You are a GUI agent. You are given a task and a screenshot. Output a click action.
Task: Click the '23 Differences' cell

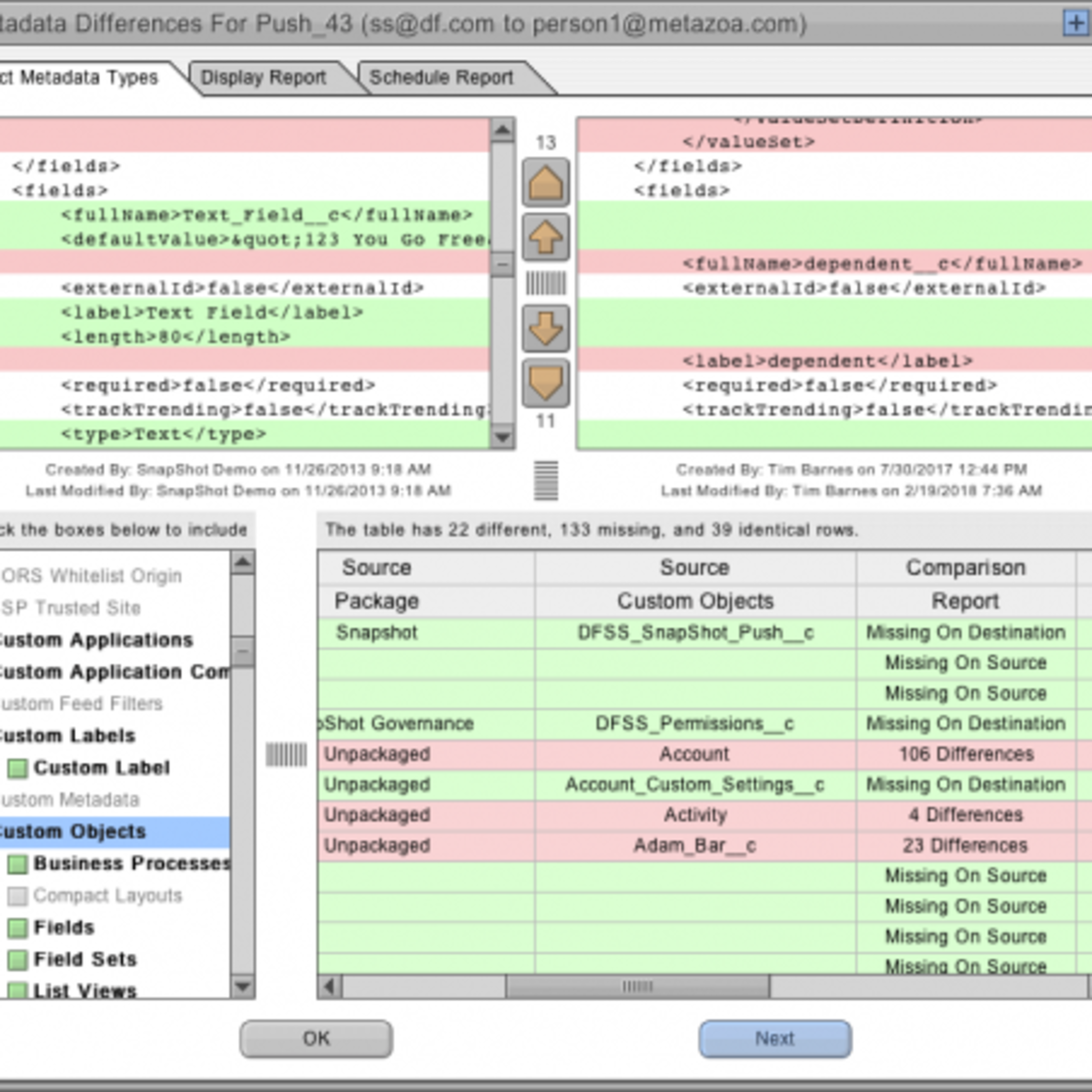[966, 846]
